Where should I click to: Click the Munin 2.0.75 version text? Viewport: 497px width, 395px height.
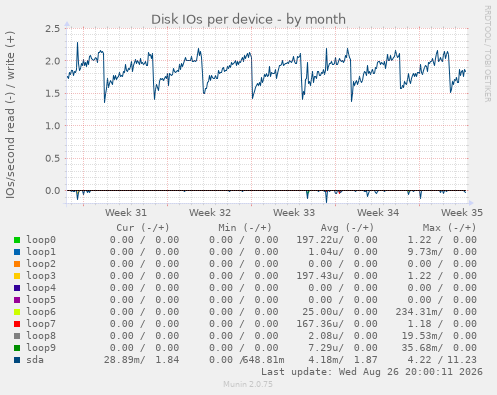pyautogui.click(x=248, y=384)
